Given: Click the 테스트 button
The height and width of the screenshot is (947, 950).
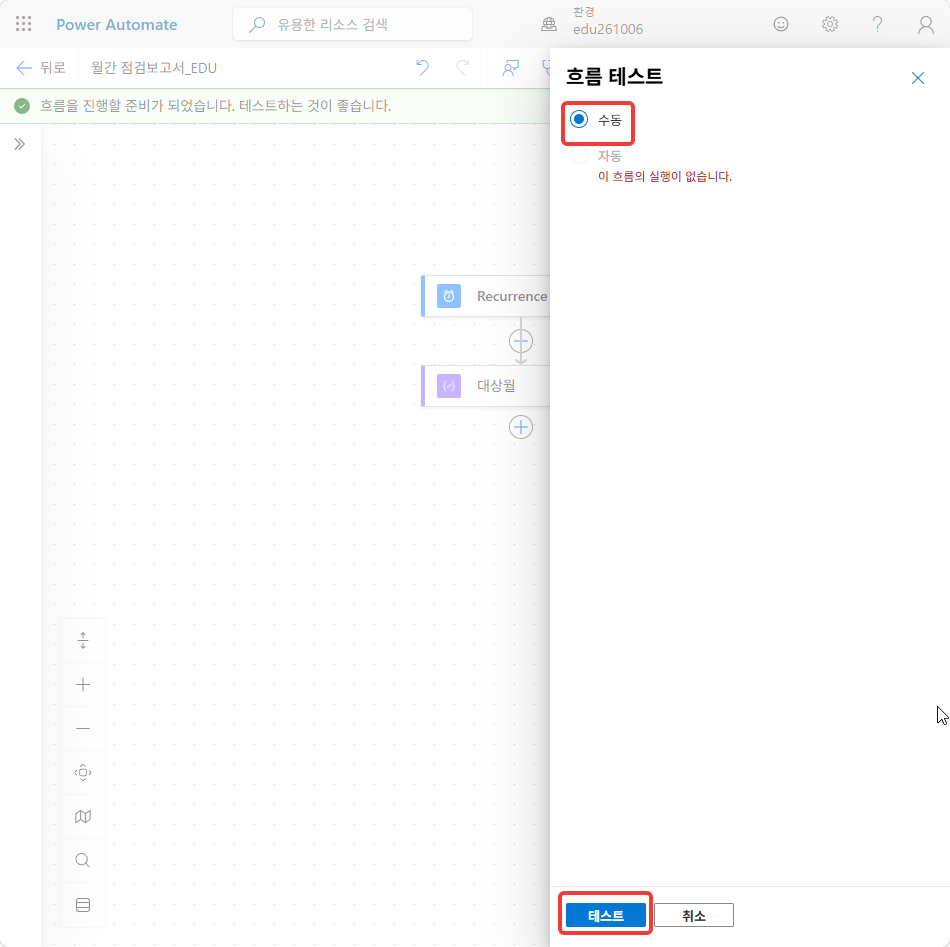Looking at the screenshot, I should pos(606,915).
